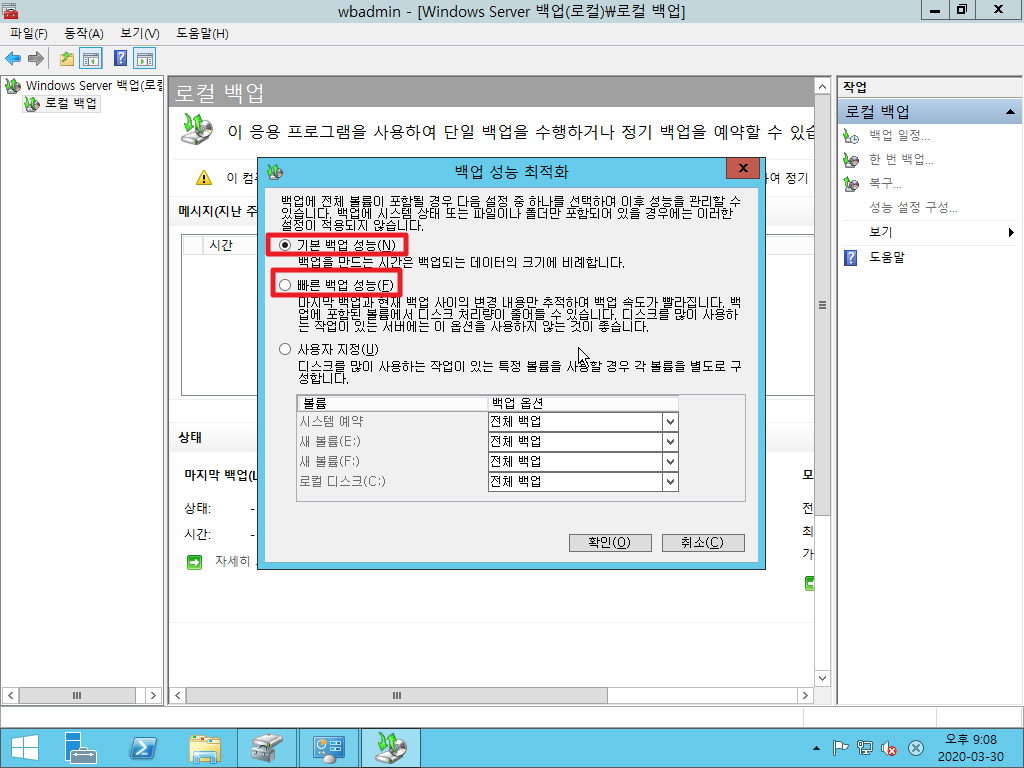This screenshot has height=768, width=1024.
Task: Click Action Center flag tray icon
Action: [840, 748]
